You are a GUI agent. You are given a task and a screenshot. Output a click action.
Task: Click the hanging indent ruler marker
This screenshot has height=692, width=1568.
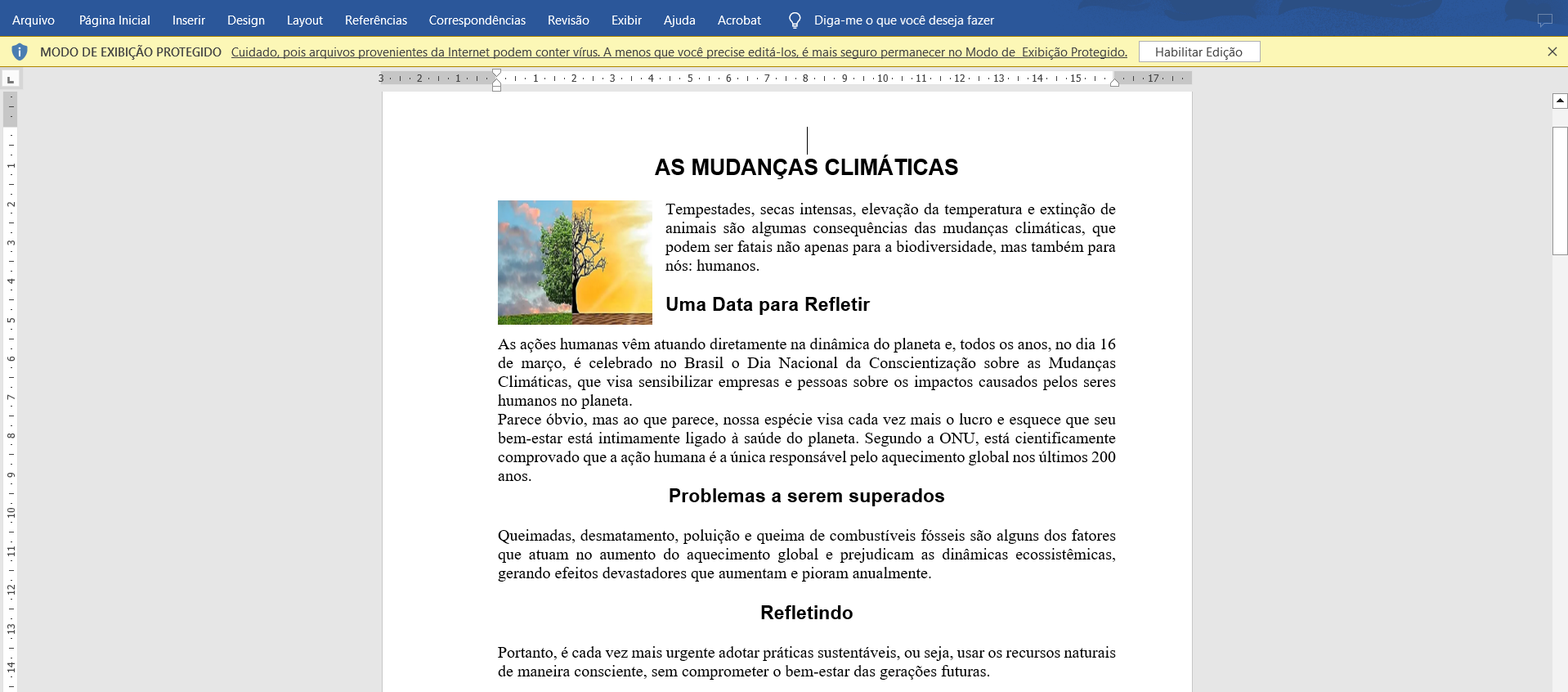(497, 81)
